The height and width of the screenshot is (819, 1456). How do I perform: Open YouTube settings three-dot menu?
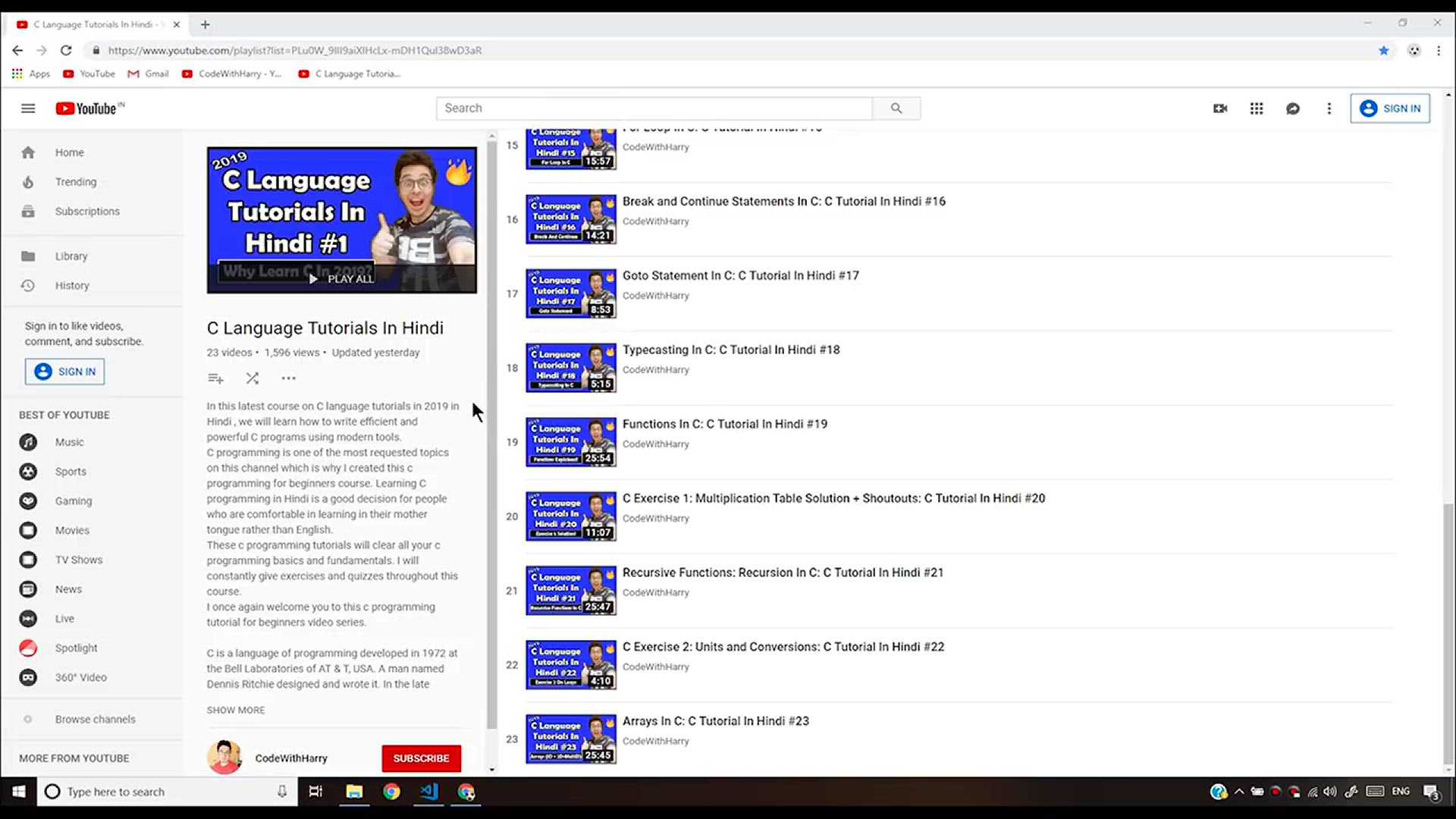point(1329,108)
